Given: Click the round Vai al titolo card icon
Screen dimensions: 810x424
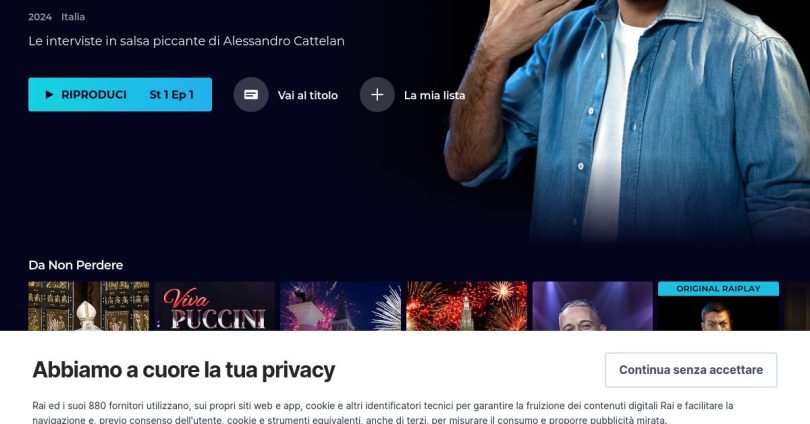Looking at the screenshot, I should click(x=251, y=95).
